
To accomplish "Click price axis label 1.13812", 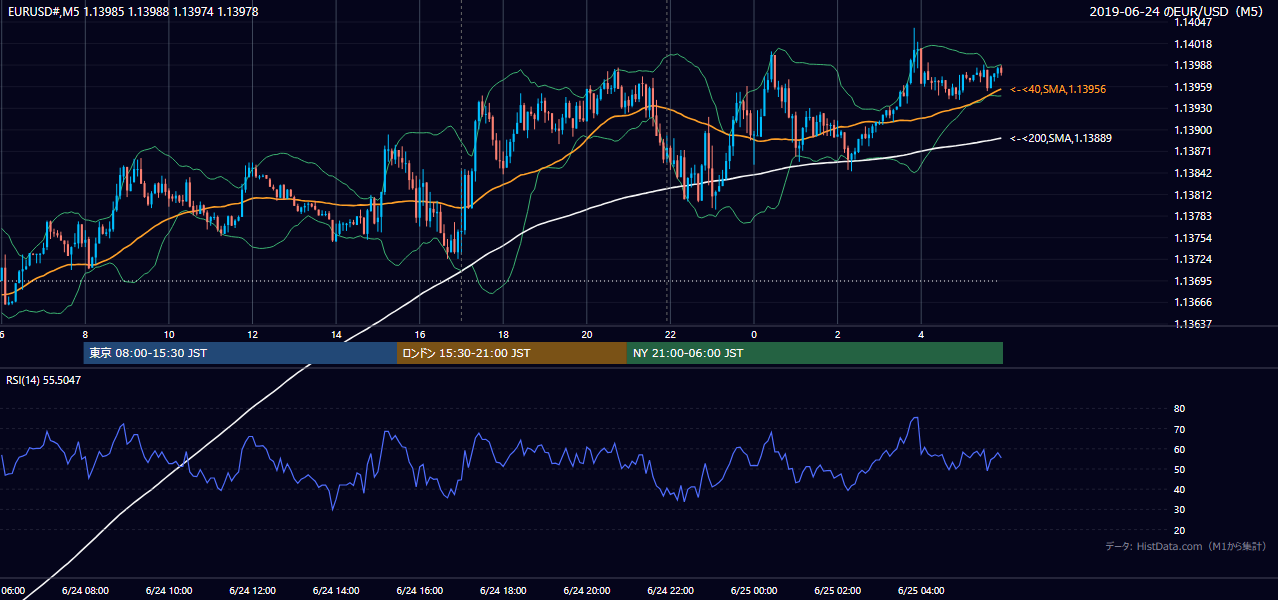I will pyautogui.click(x=1193, y=195).
